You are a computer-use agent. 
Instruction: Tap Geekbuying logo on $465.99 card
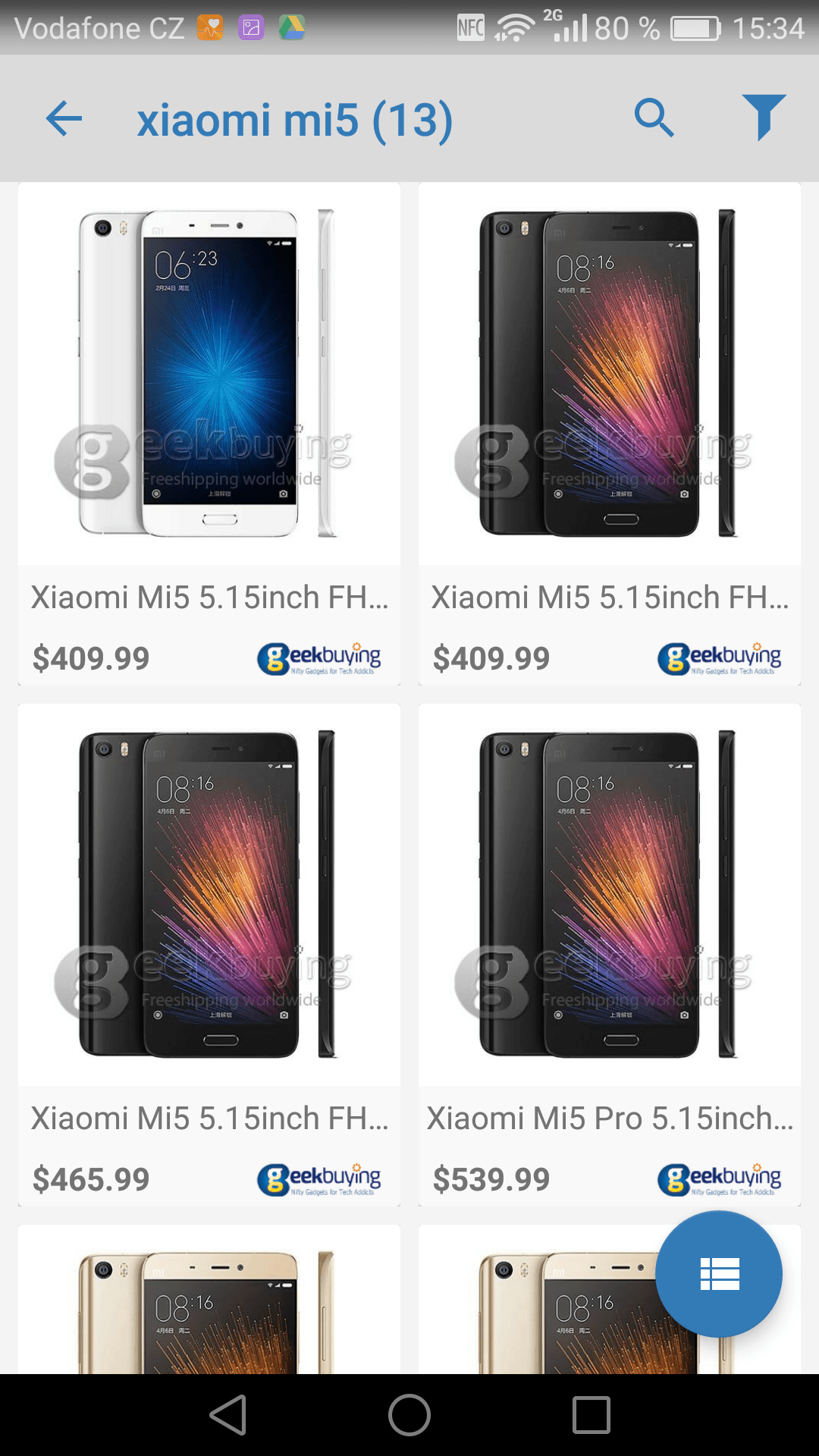319,1179
